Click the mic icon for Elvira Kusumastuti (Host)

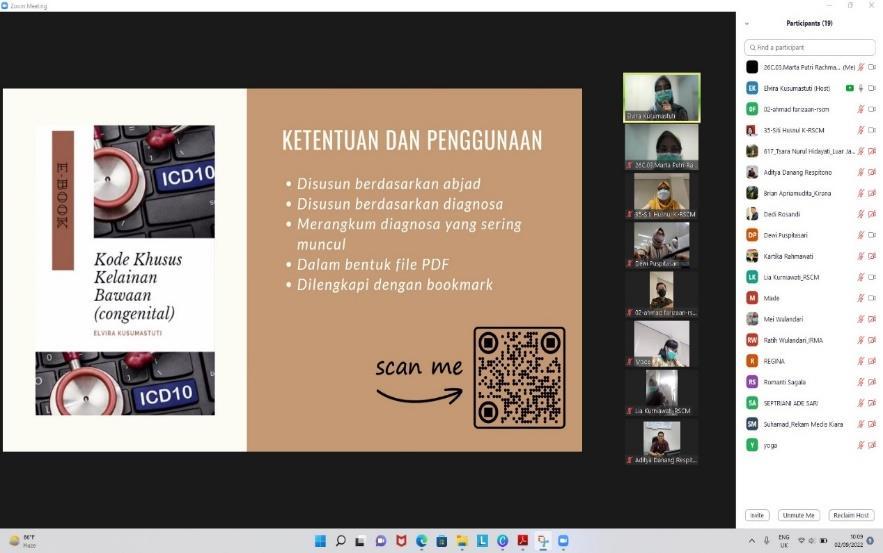point(860,88)
